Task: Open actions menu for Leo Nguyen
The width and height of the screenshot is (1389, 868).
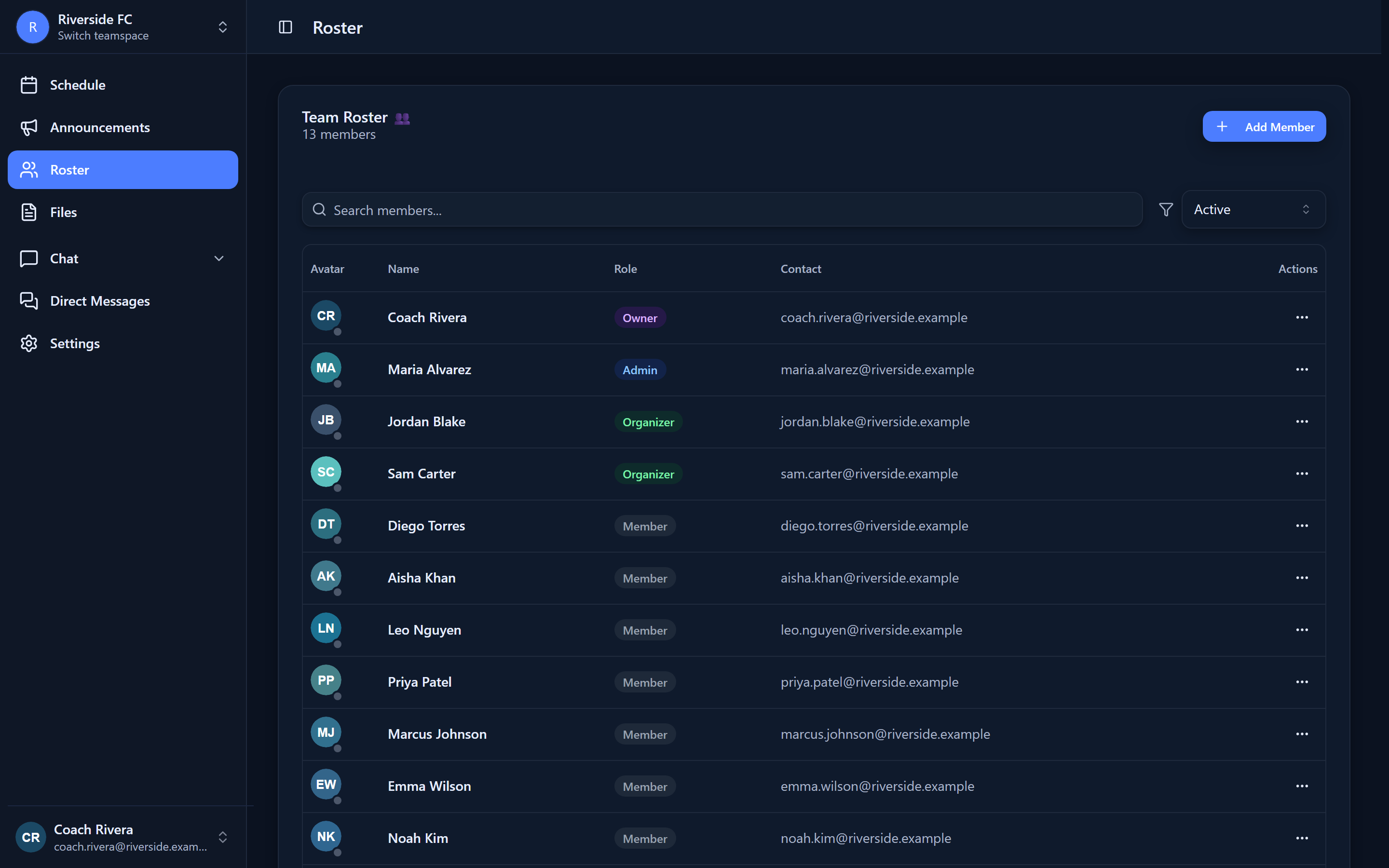Action: pyautogui.click(x=1302, y=630)
